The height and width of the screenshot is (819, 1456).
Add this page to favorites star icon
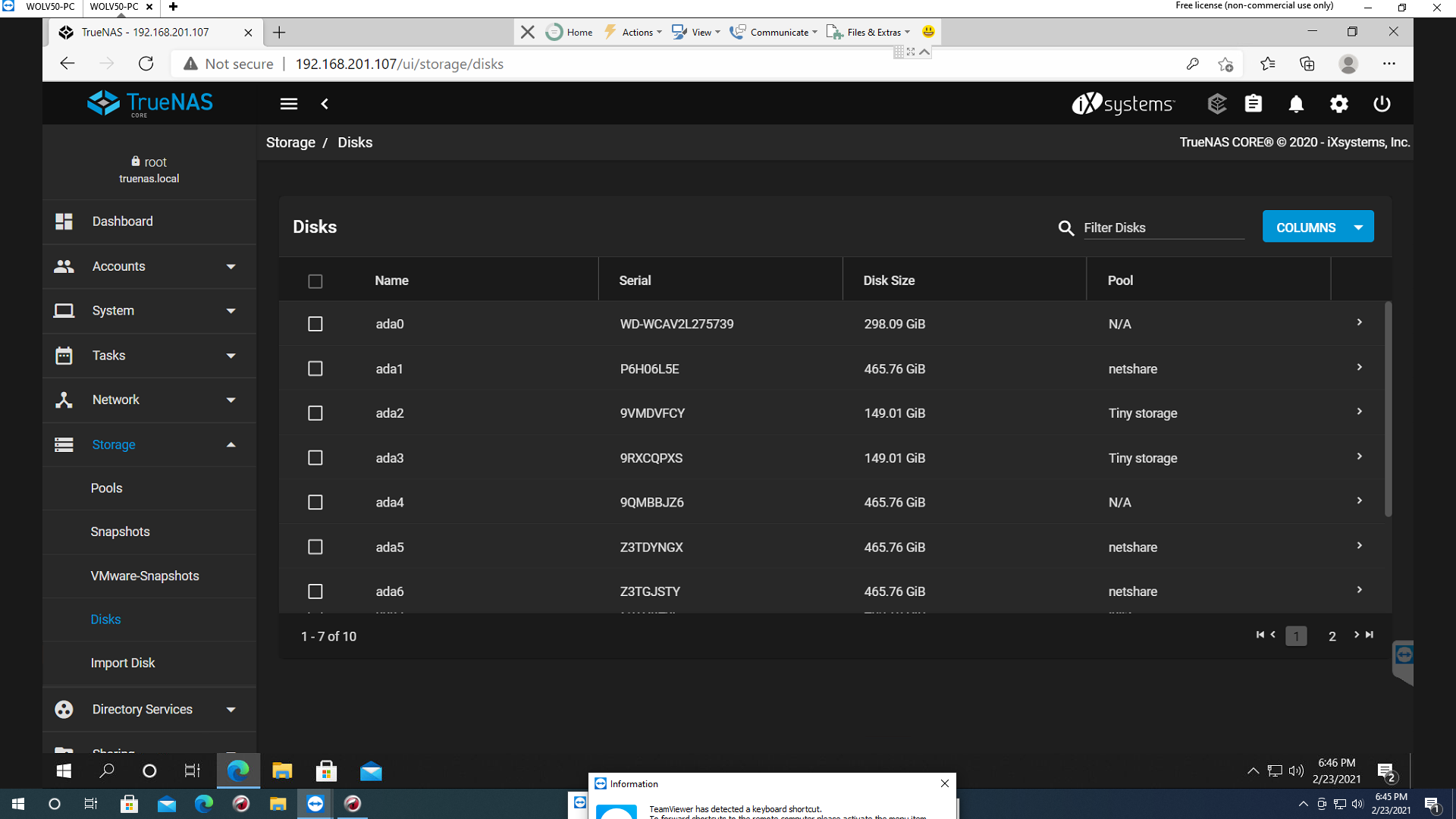1225,64
